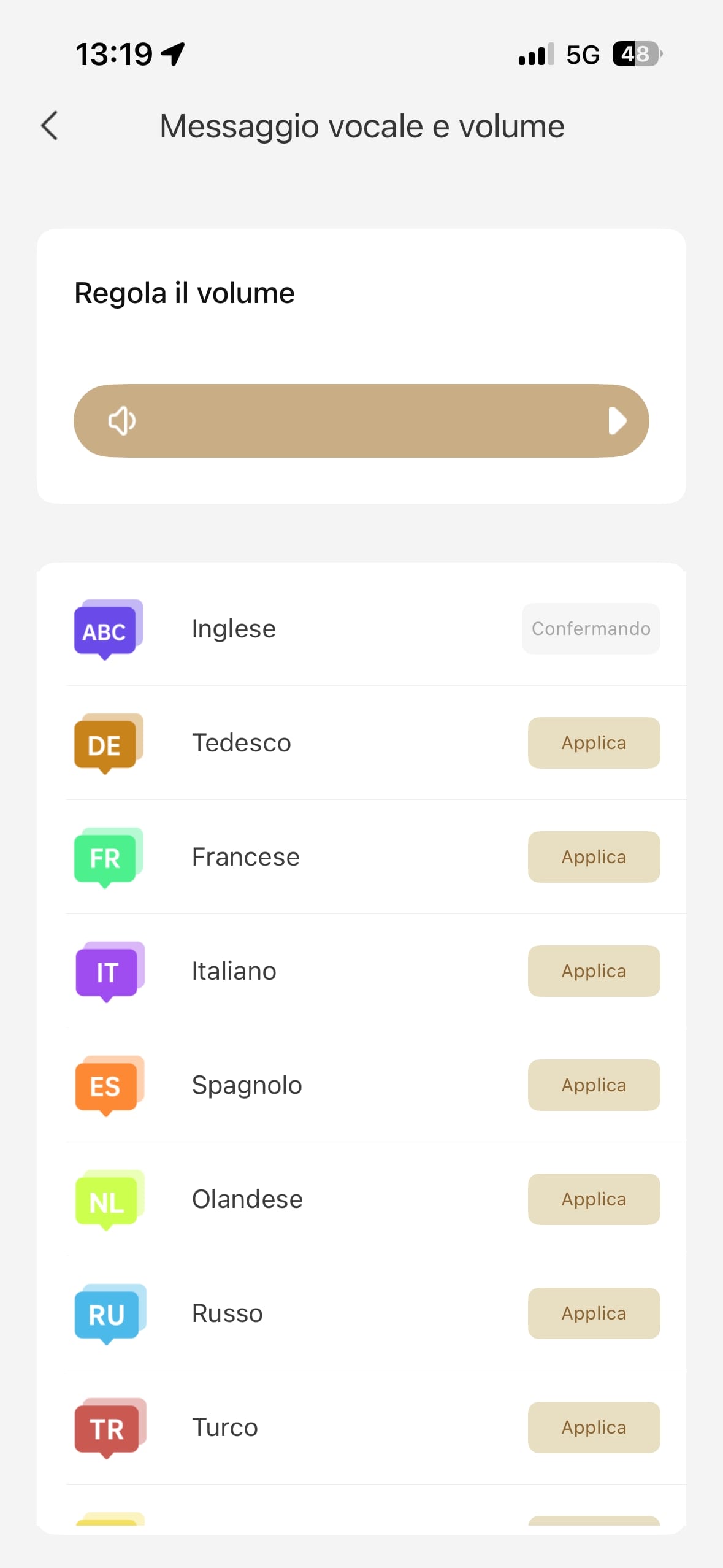
Task: Apply the Olandese voice language
Action: coord(593,1199)
